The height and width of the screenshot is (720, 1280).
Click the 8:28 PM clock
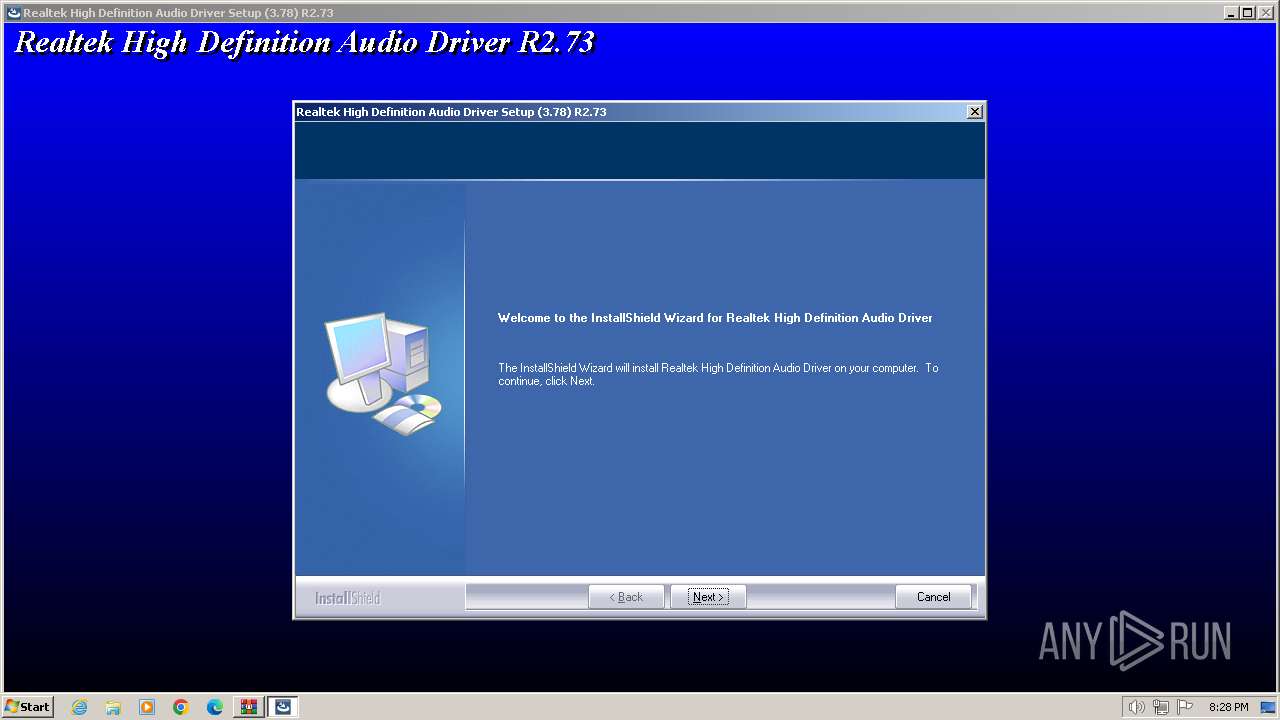pos(1228,707)
